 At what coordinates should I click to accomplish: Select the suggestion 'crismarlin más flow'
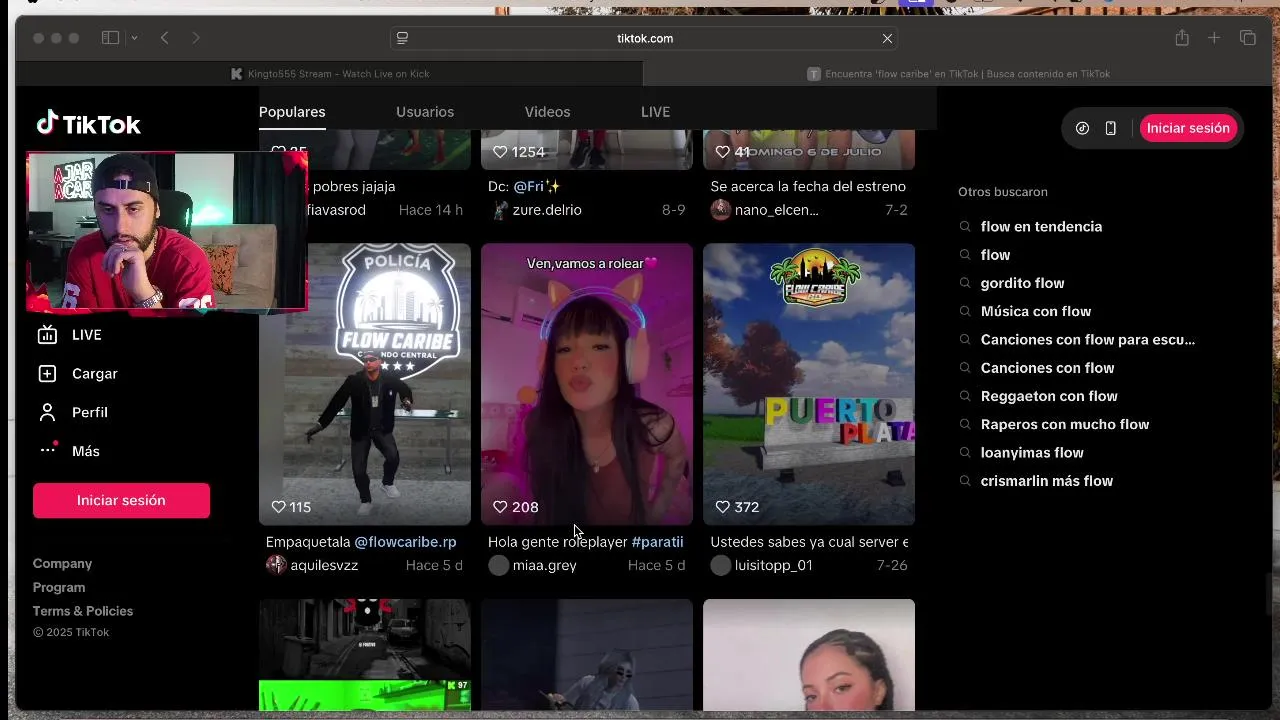click(1047, 481)
